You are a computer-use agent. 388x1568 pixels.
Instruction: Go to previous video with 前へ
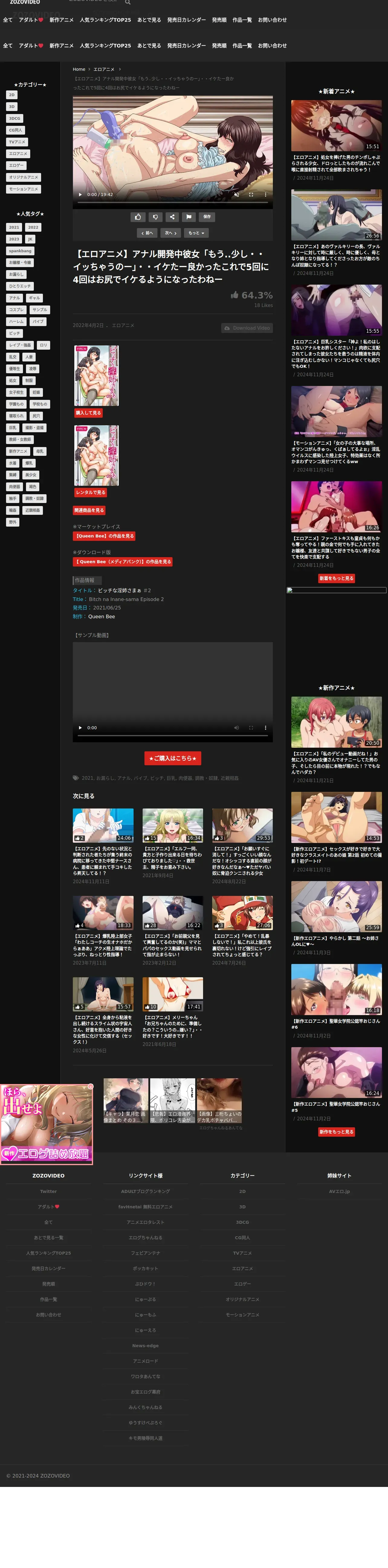point(147,233)
